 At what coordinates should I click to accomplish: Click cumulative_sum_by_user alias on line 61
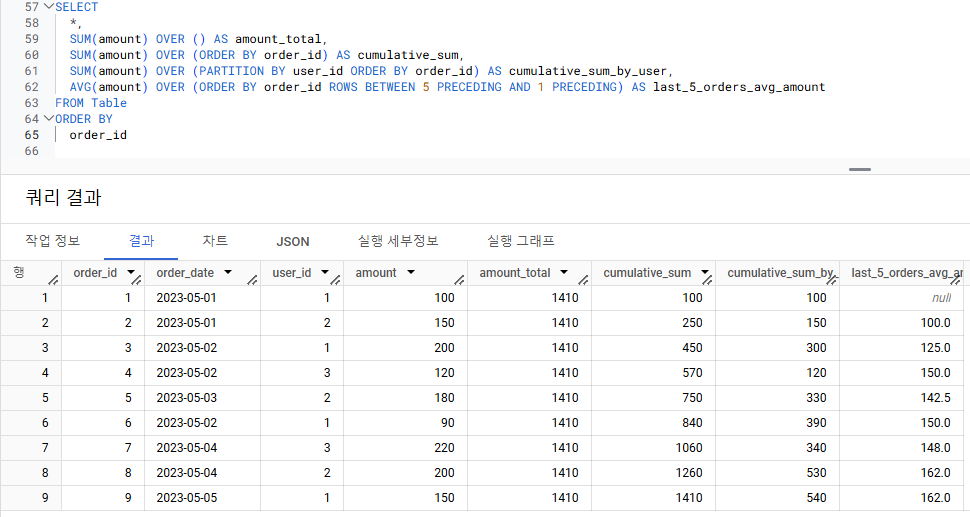[588, 71]
